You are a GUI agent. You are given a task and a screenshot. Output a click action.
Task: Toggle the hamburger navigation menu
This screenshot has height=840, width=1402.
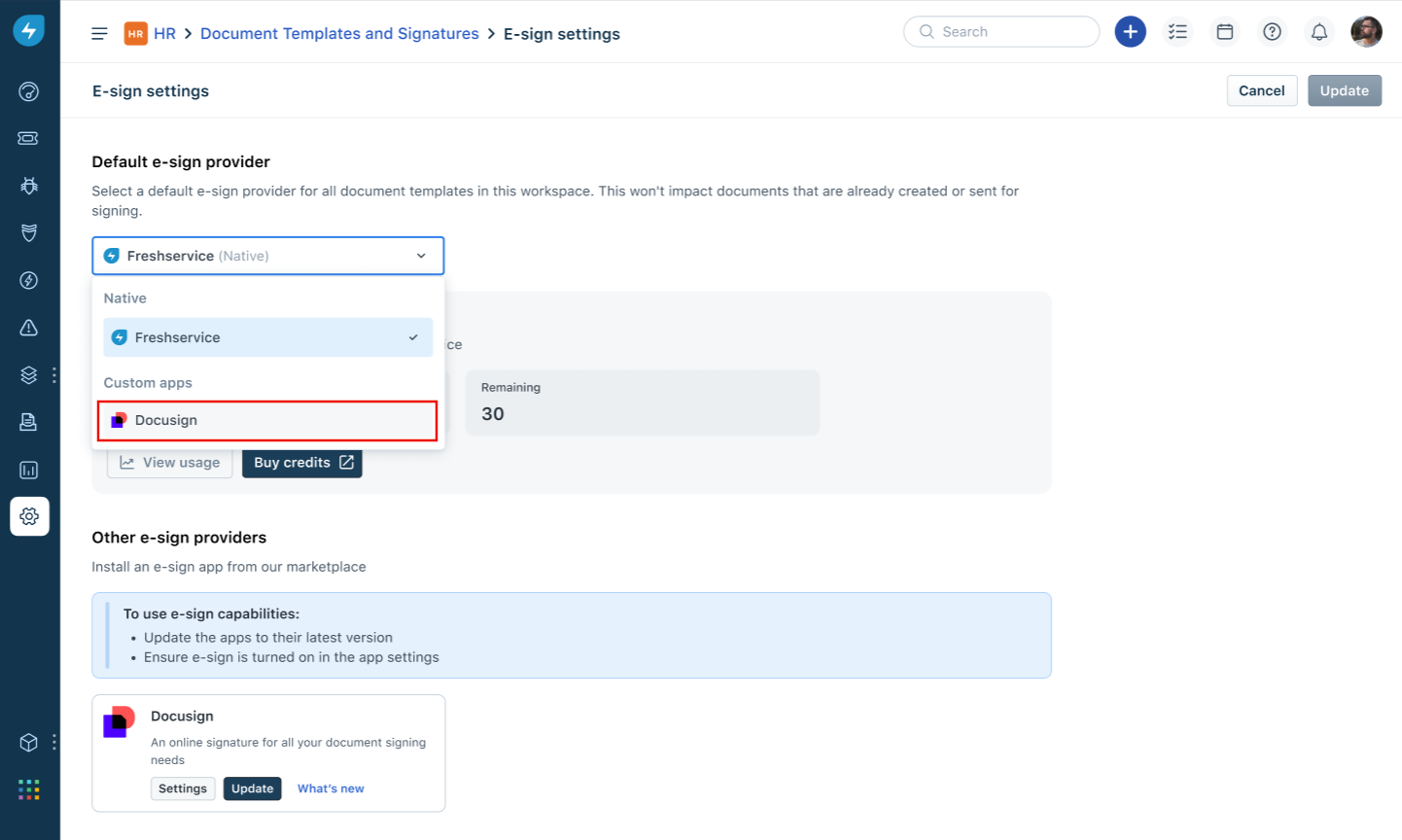99,33
